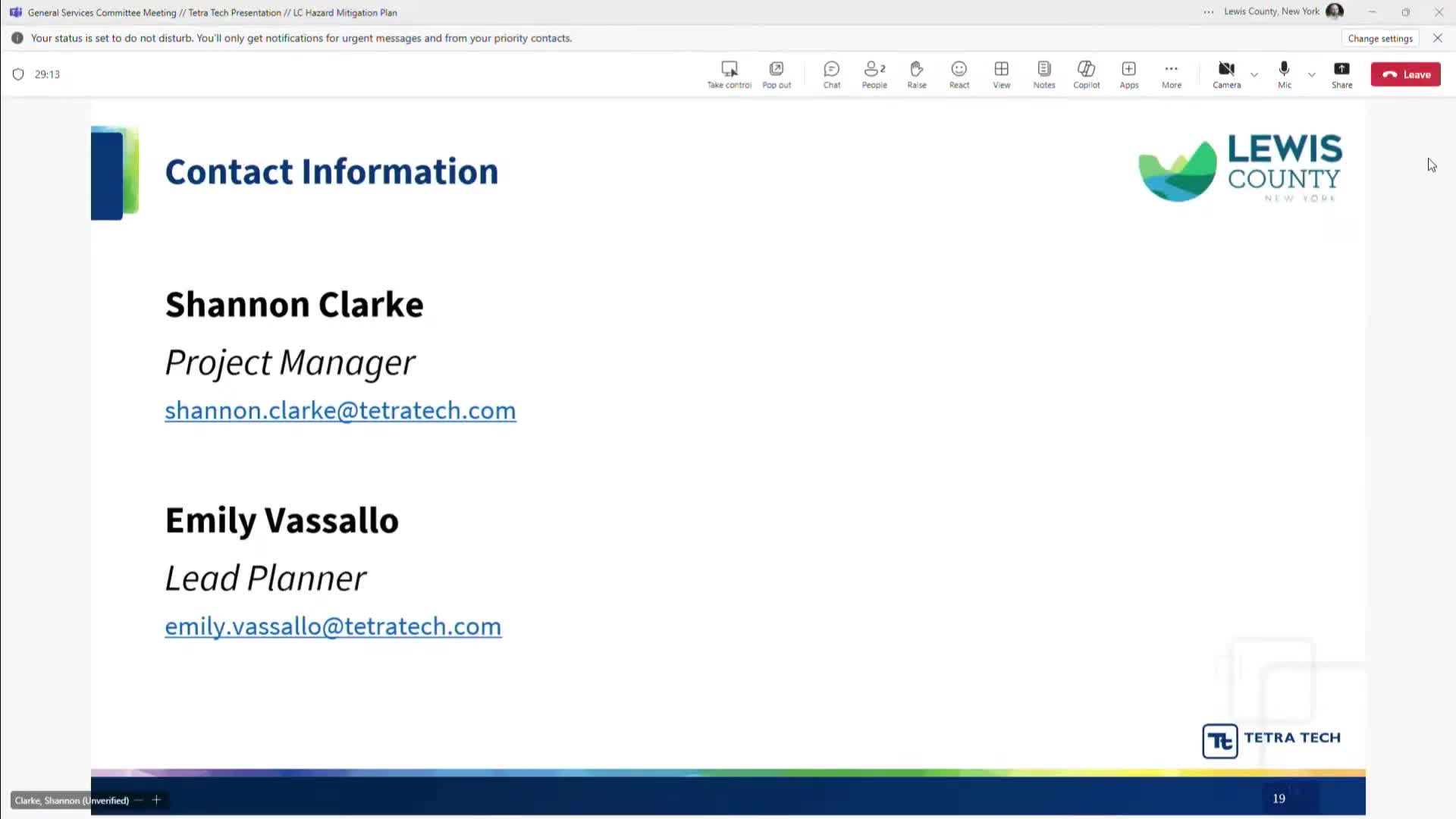This screenshot has width=1456, height=819.
Task: Expand Mic options dropdown arrow
Action: tap(1311, 74)
